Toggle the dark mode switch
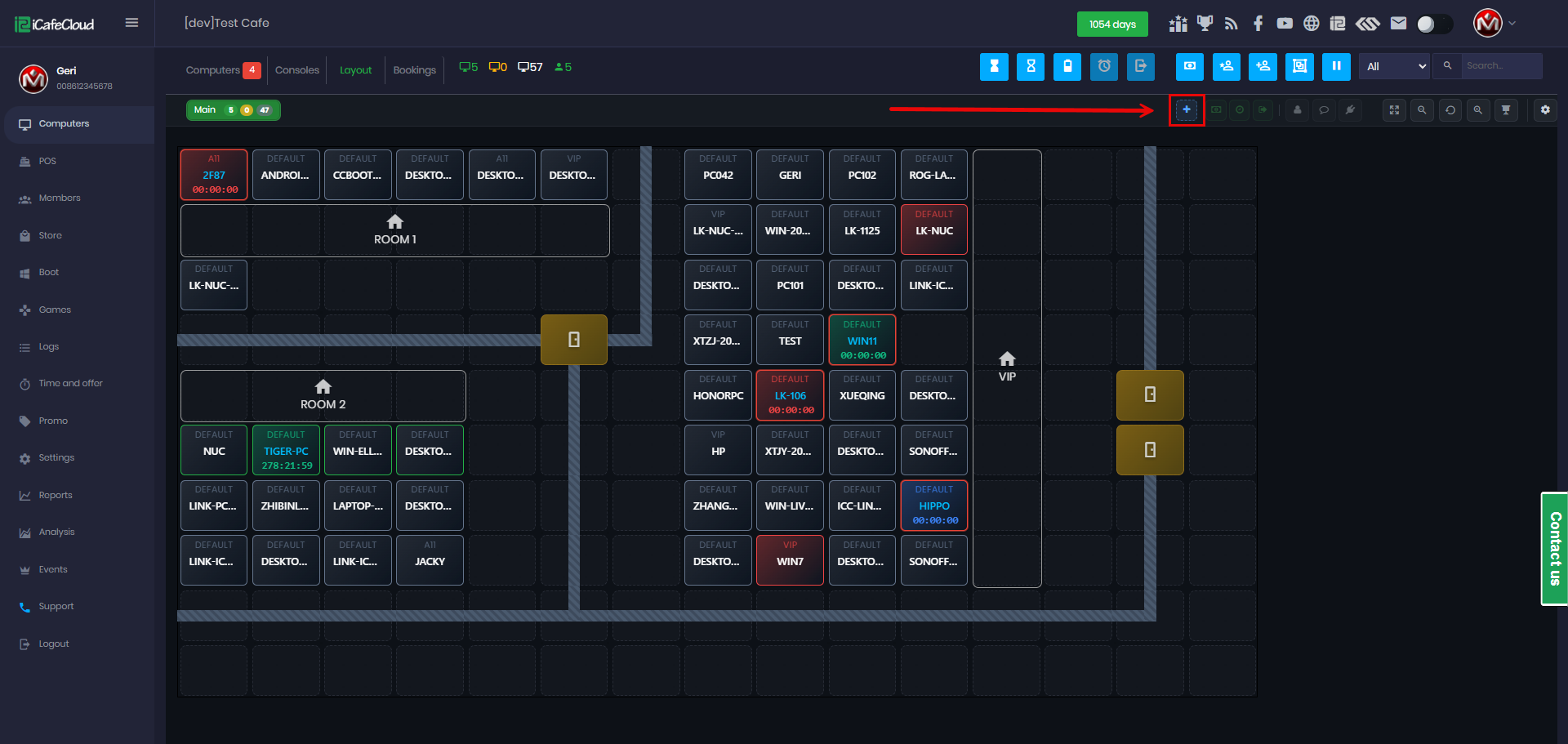 point(1434,24)
